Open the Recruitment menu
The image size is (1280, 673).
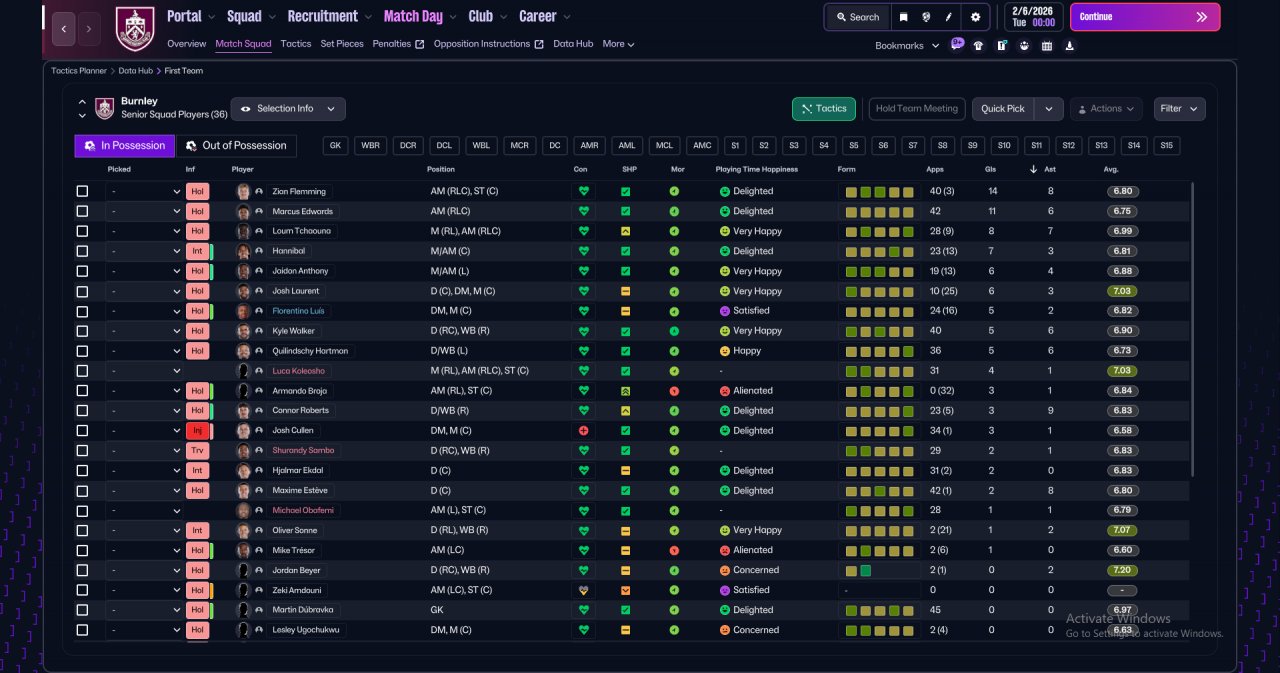tap(329, 17)
